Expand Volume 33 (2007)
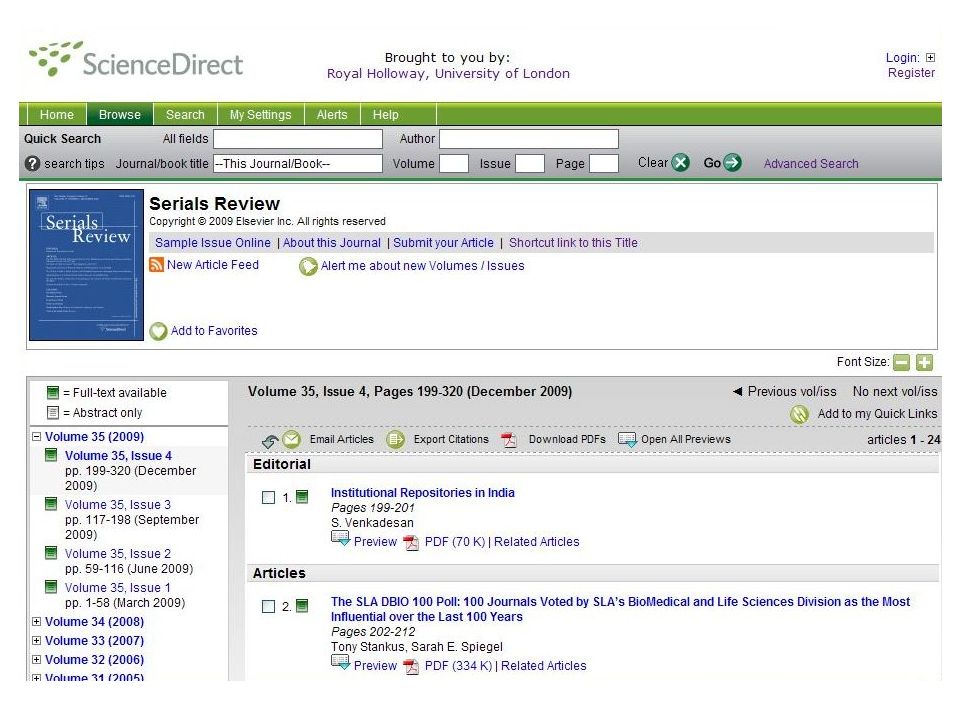This screenshot has width=960, height=720. (x=37, y=640)
